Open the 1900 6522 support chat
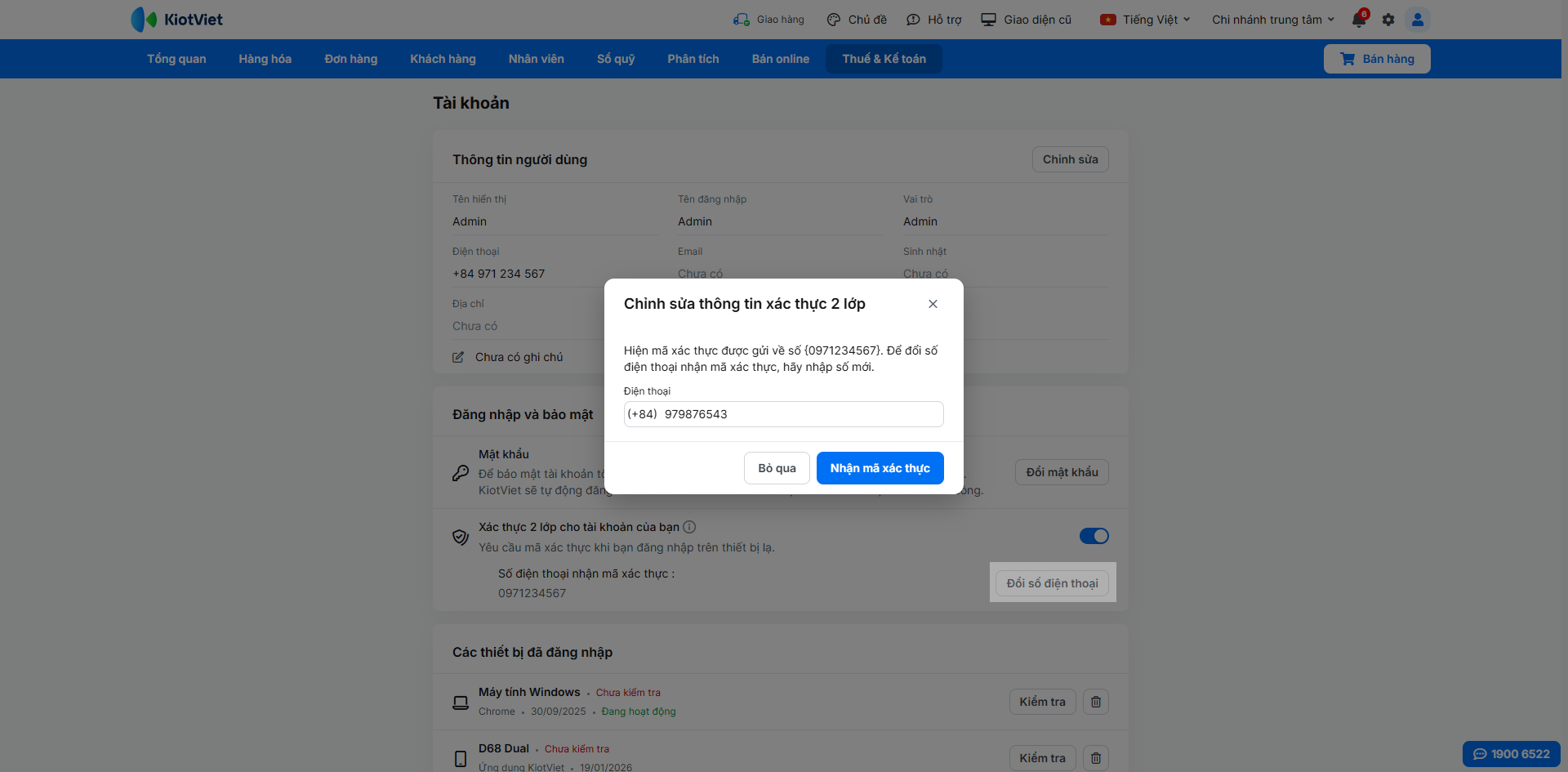1568x772 pixels. [x=1511, y=754]
